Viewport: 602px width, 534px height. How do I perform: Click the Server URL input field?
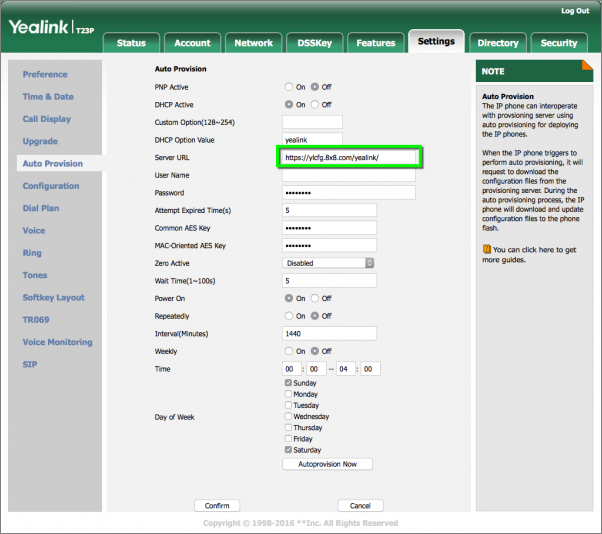(349, 157)
